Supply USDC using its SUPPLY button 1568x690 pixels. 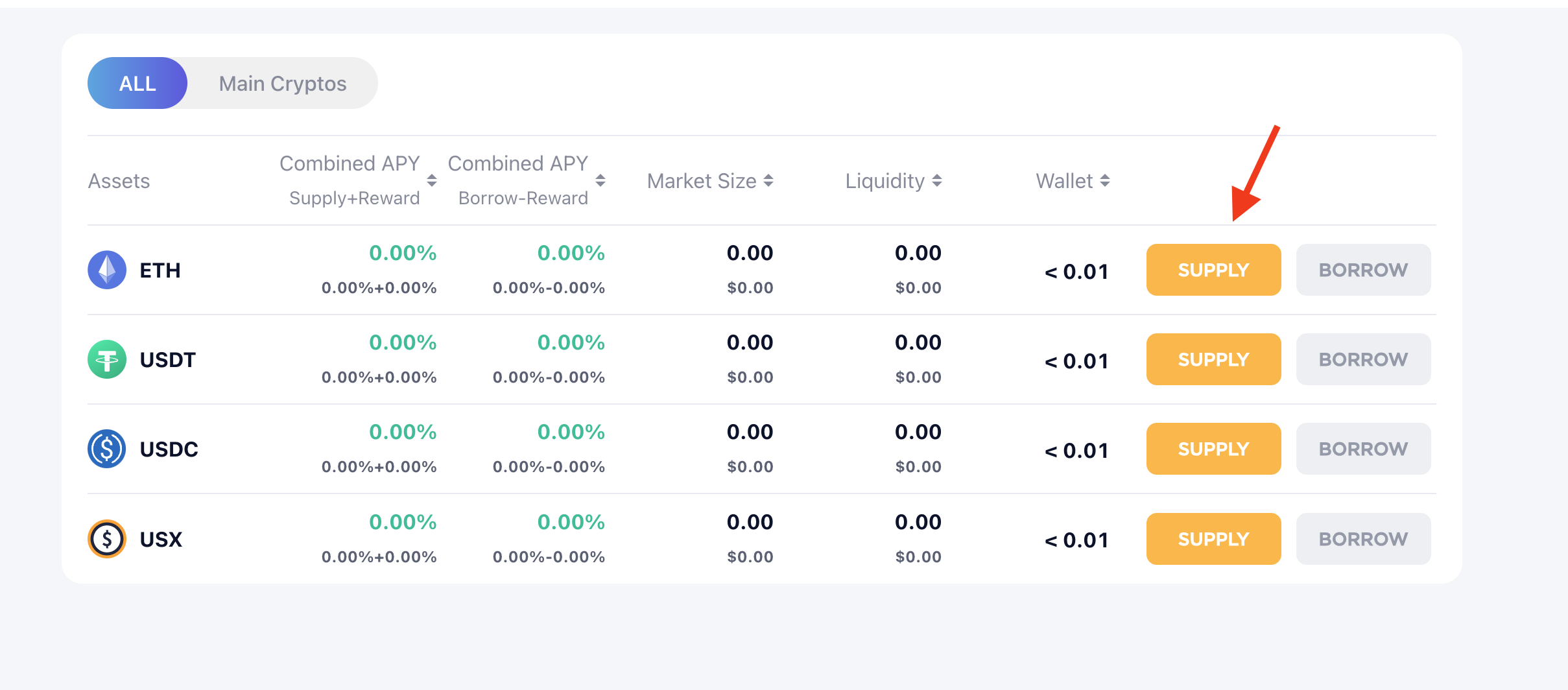[1213, 449]
